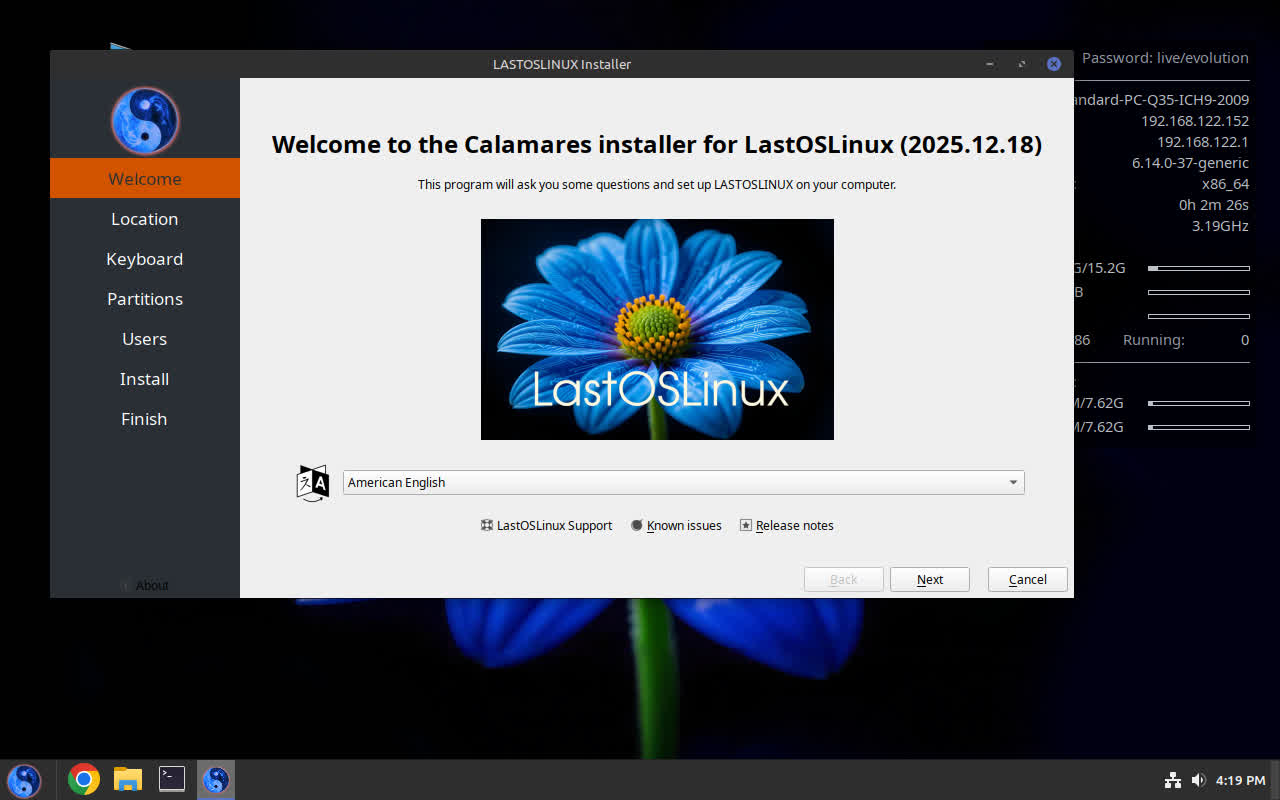This screenshot has height=800, width=1280.
Task: Go to the Location step
Action: pos(144,219)
